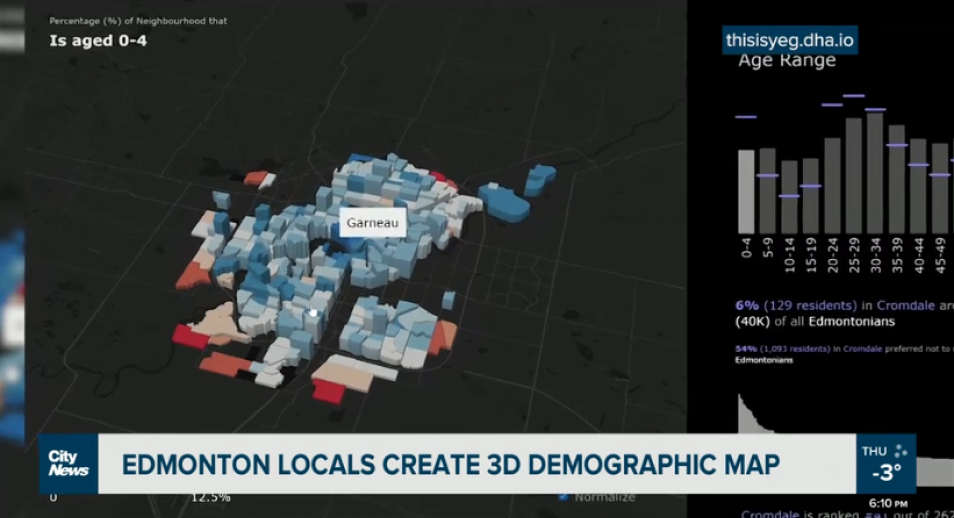Click the thisisyeg.dha.io URL label
This screenshot has height=518, width=954.
790,40
